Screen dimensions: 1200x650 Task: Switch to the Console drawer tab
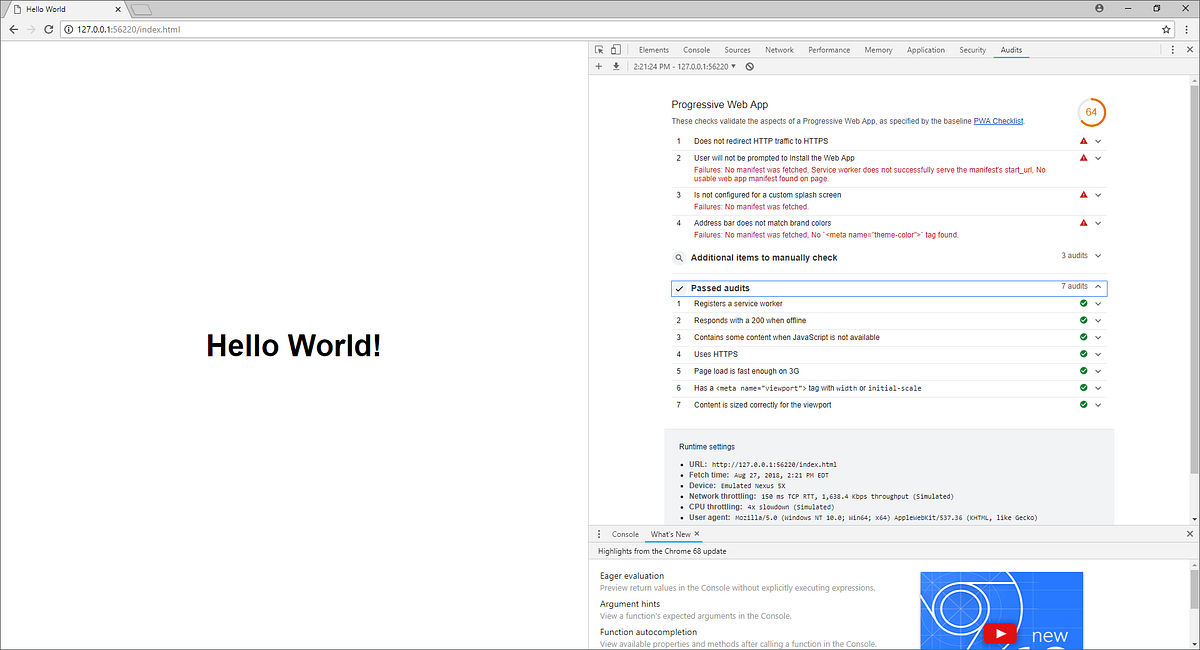click(625, 533)
